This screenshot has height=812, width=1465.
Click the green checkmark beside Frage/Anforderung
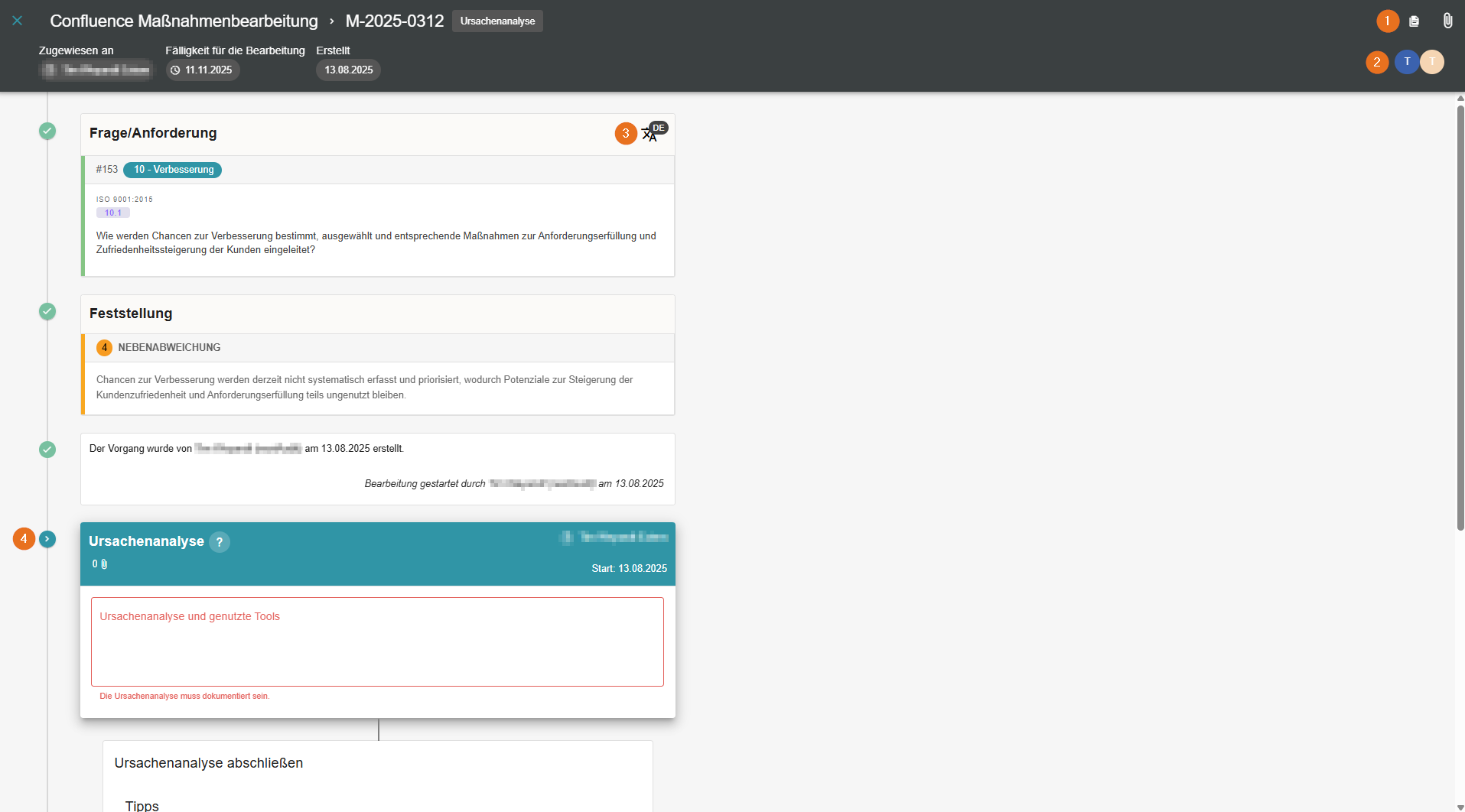click(47, 132)
